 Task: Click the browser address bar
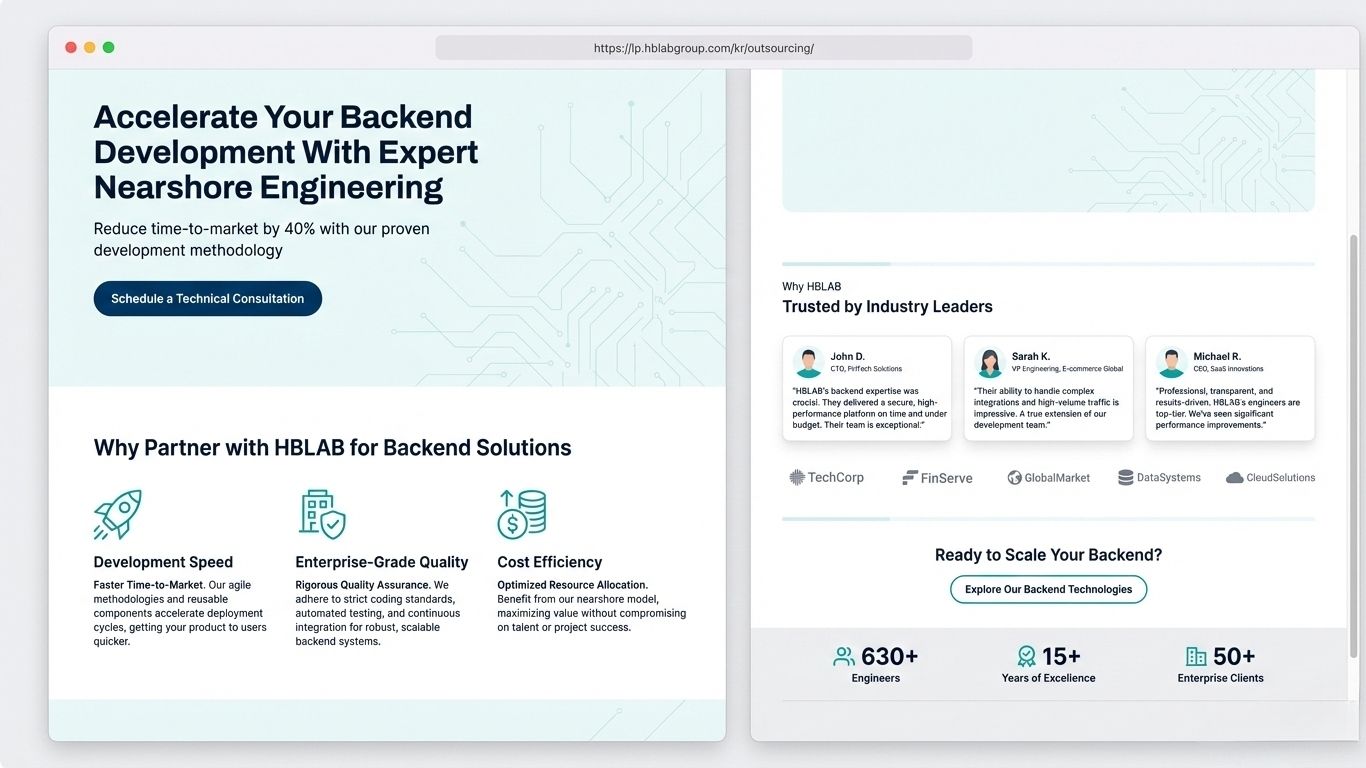(703, 47)
